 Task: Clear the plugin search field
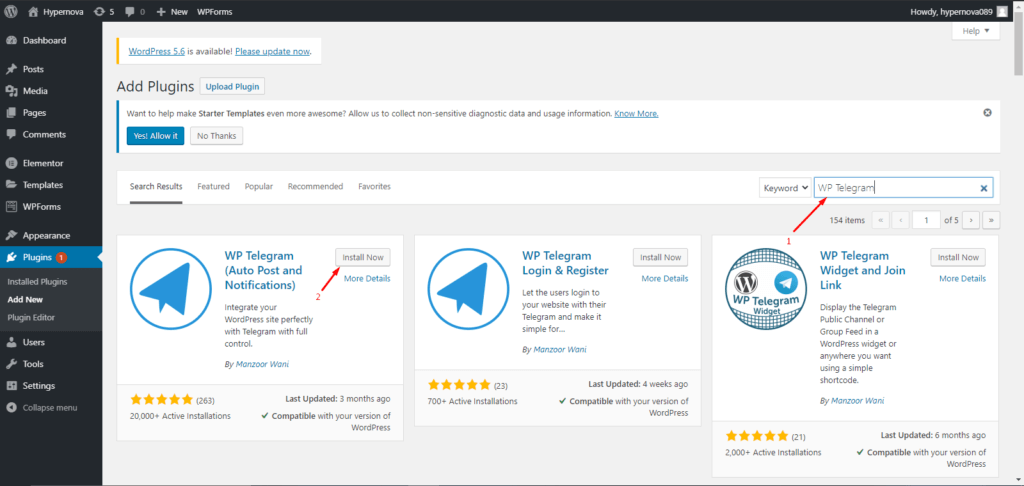coord(983,188)
